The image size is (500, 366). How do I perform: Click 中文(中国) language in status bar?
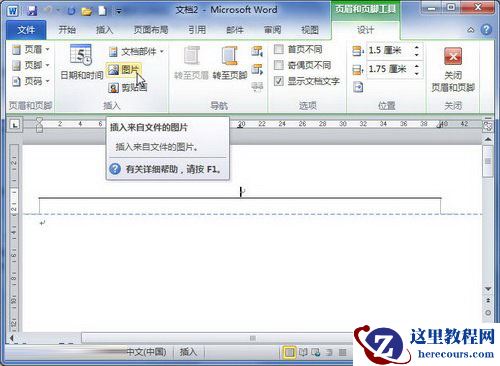point(146,352)
